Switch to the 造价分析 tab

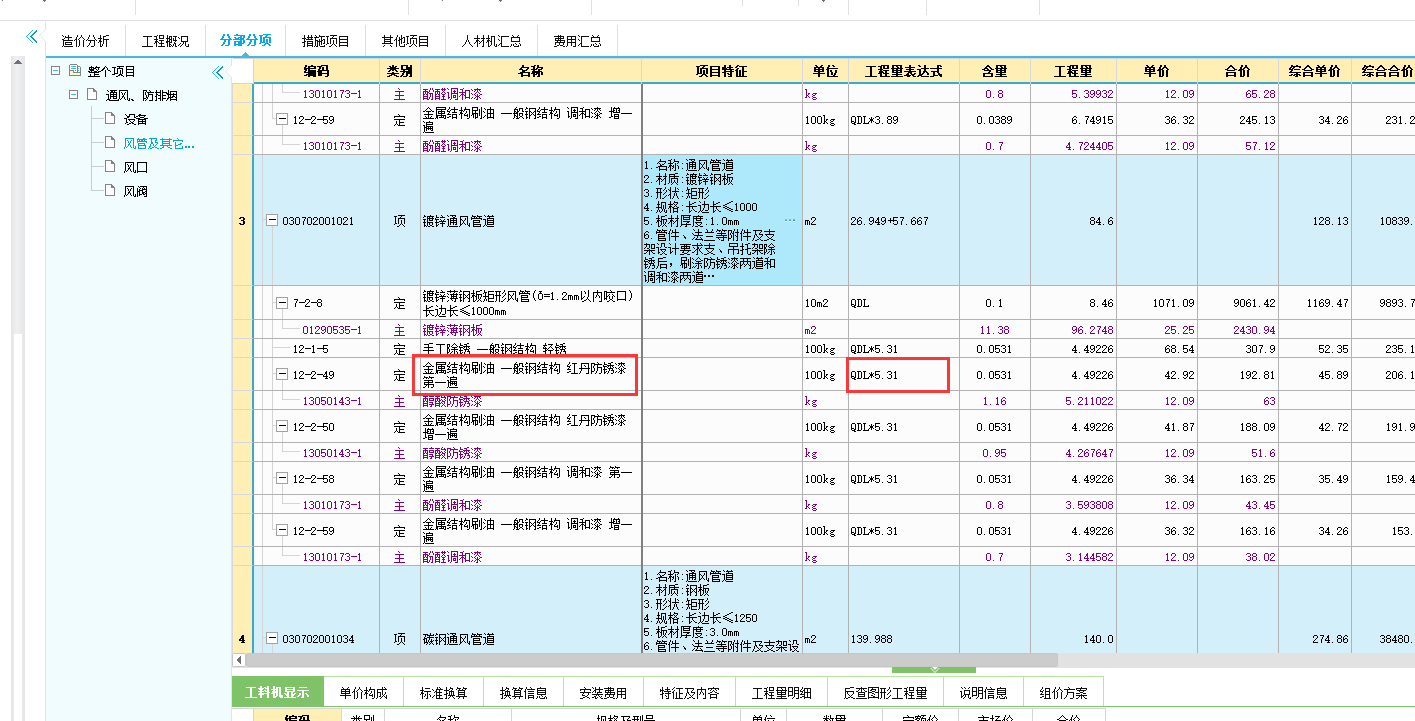(86, 41)
